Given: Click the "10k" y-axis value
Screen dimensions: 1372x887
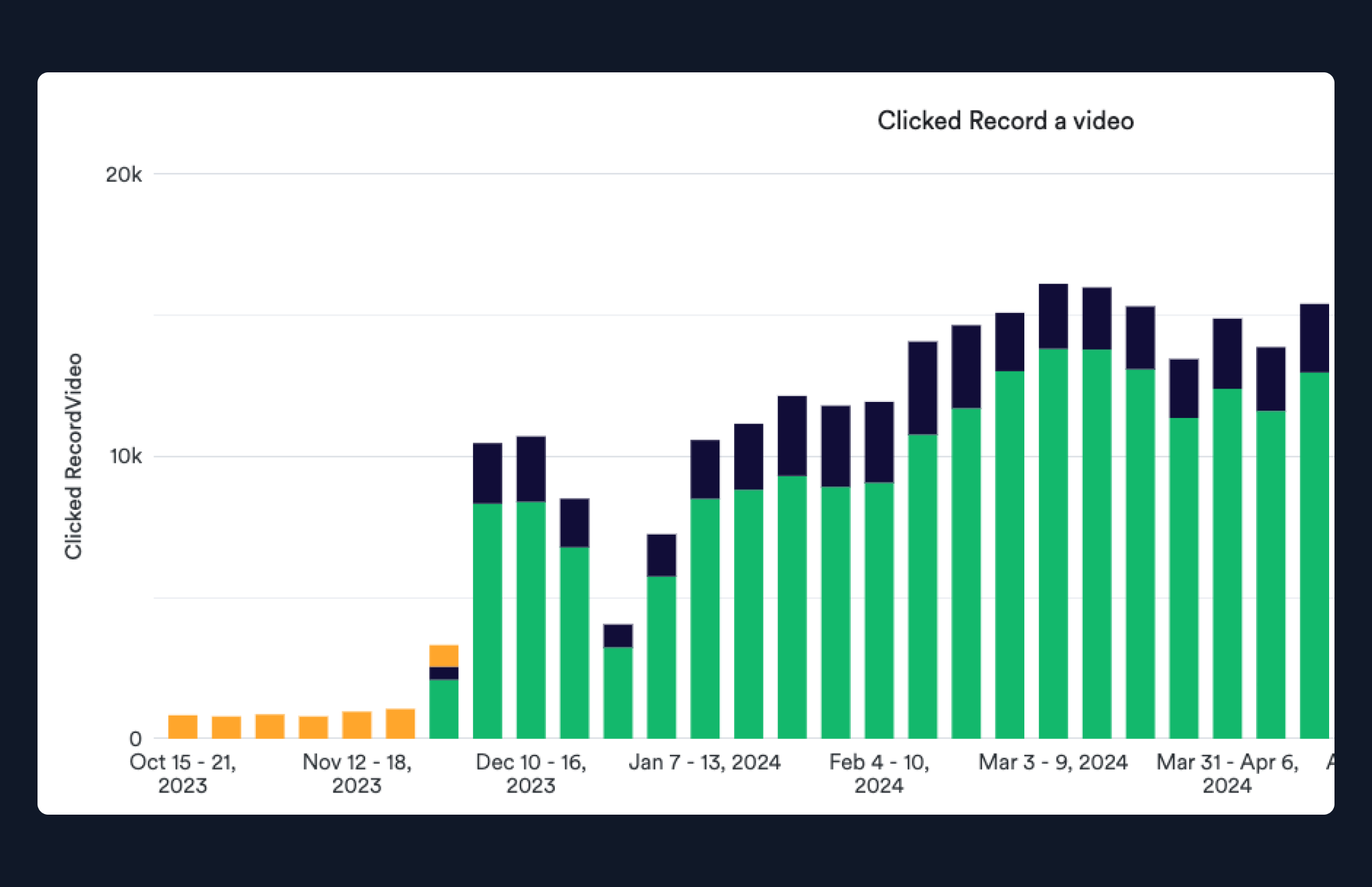Looking at the screenshot, I should pyautogui.click(x=126, y=457).
